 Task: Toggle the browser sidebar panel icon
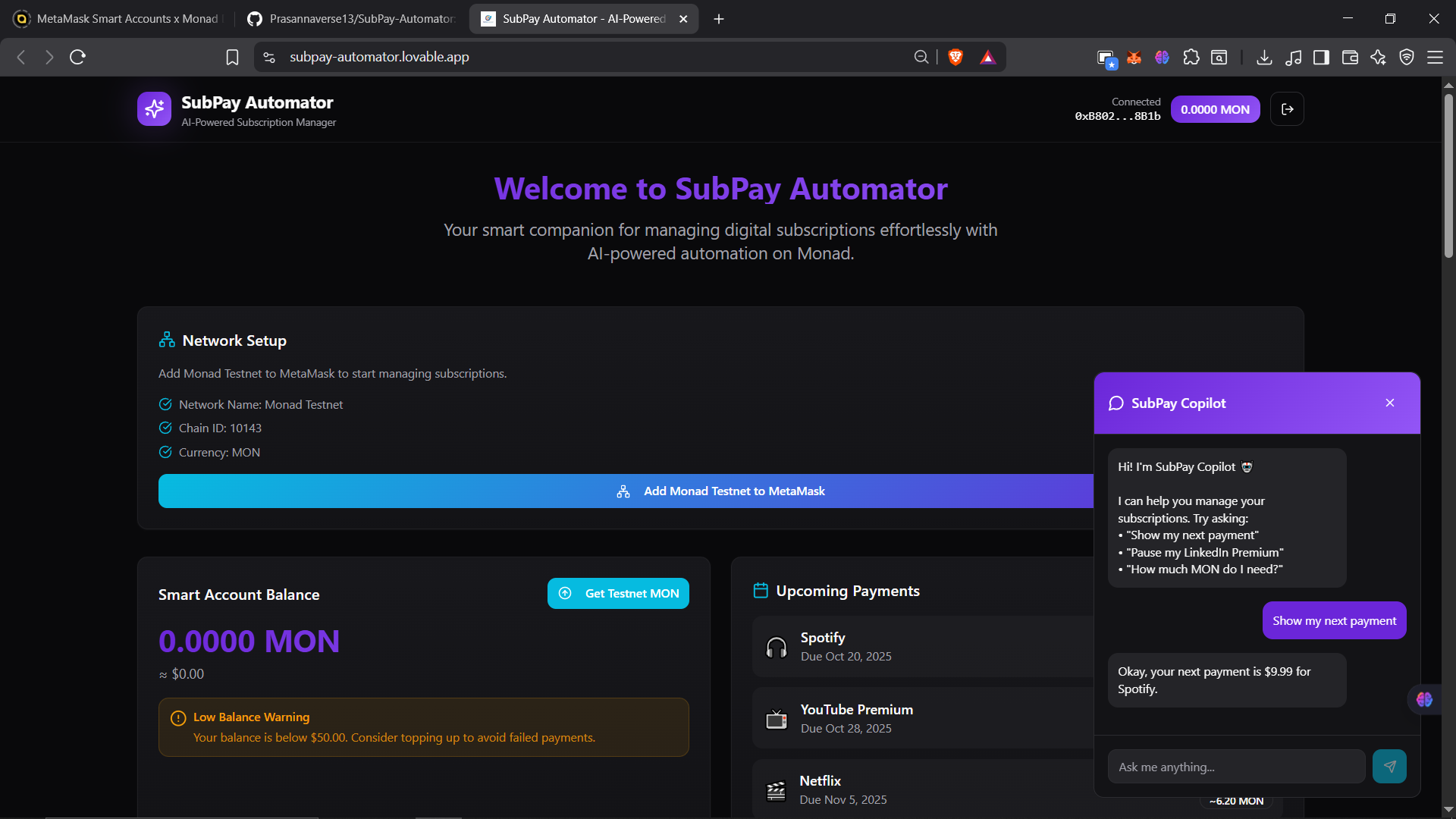click(x=1321, y=57)
